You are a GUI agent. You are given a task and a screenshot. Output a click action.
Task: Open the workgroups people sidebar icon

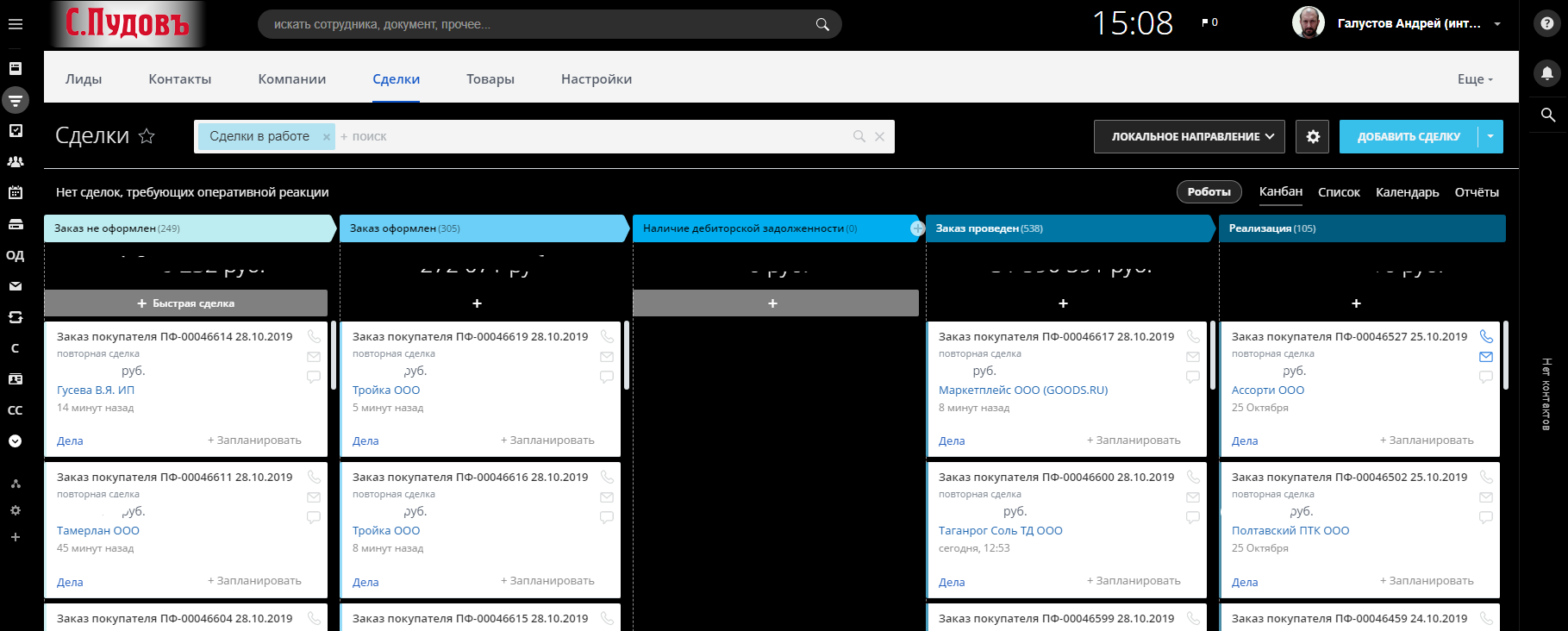tap(16, 162)
